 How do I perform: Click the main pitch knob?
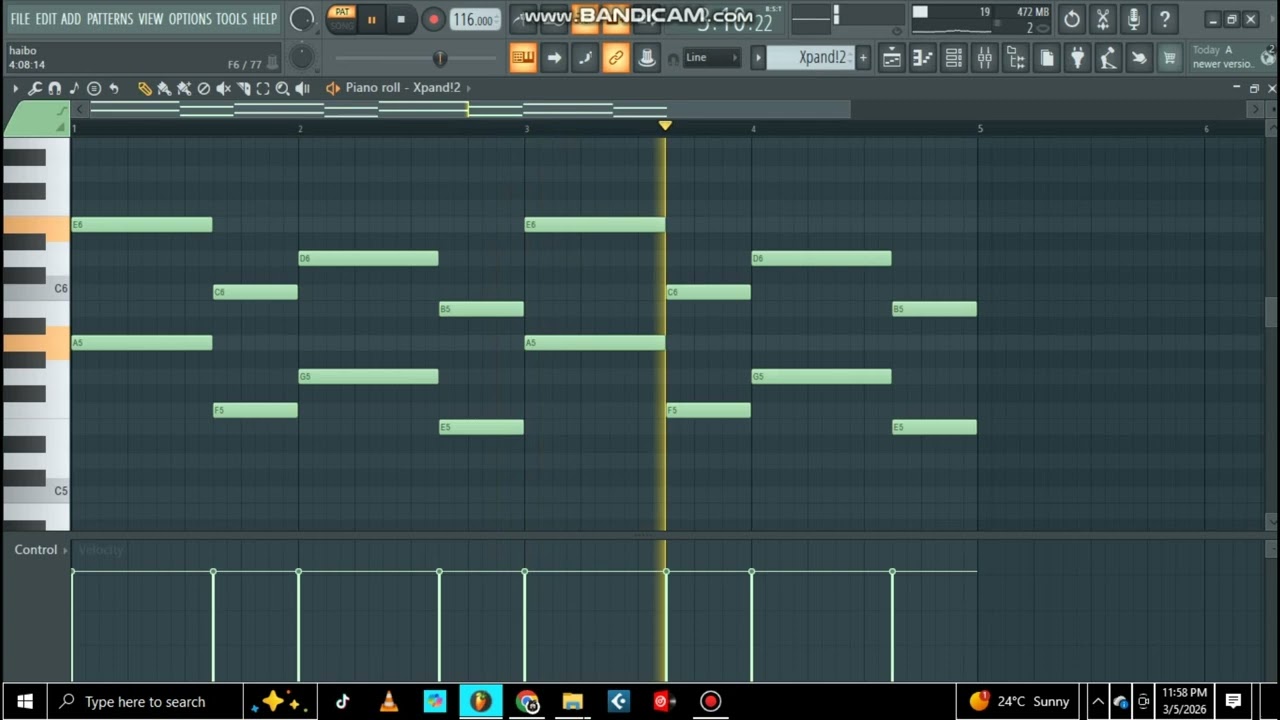[x=301, y=58]
